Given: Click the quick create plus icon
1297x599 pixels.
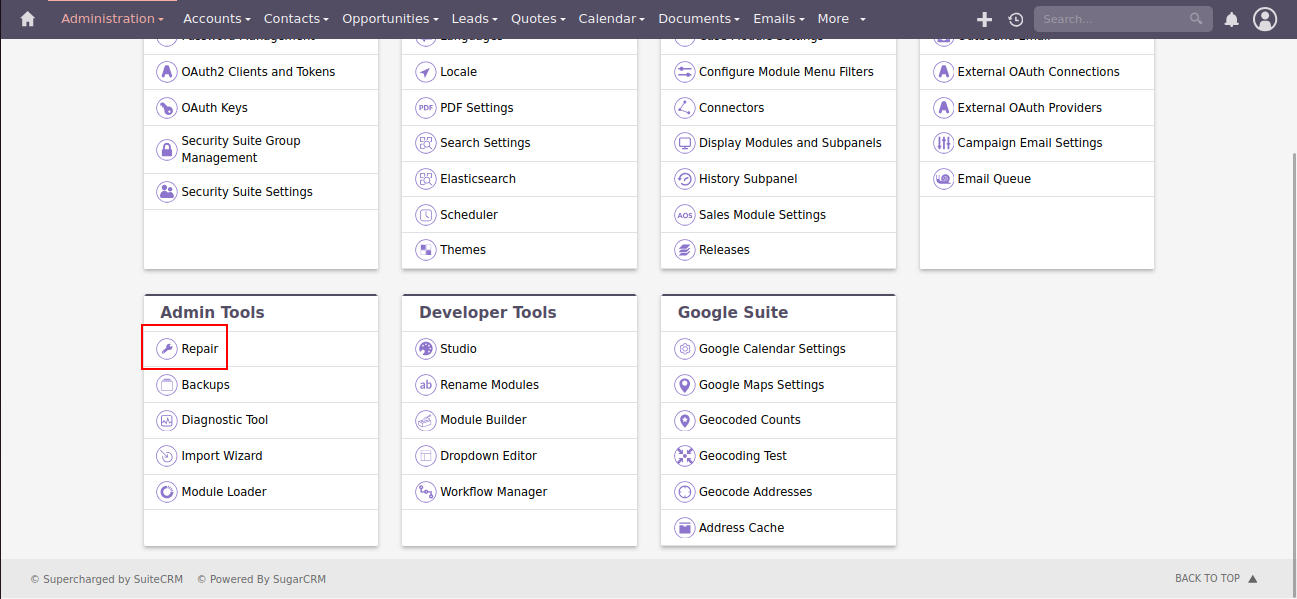Looking at the screenshot, I should (984, 19).
